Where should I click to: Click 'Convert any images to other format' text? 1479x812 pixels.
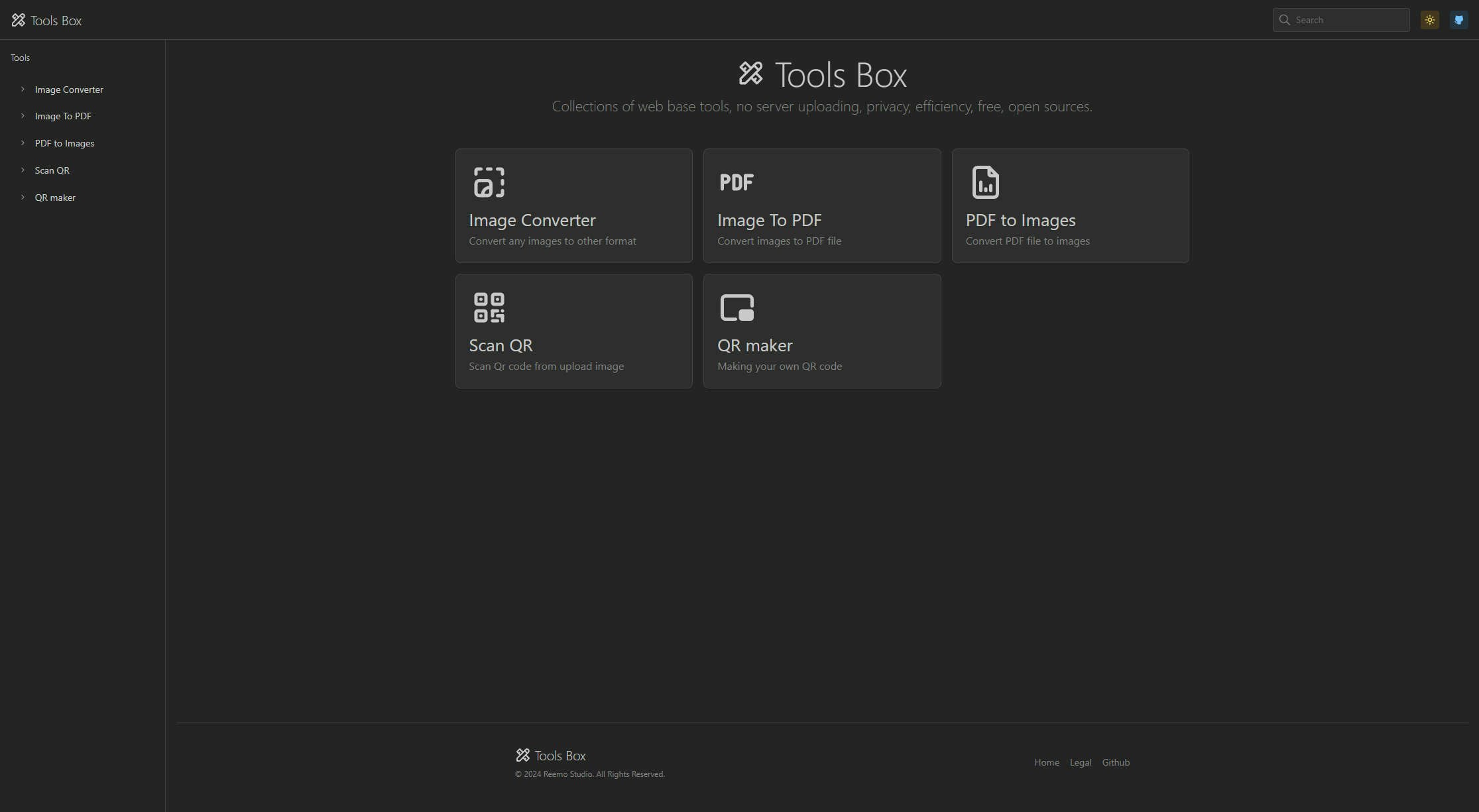click(552, 241)
